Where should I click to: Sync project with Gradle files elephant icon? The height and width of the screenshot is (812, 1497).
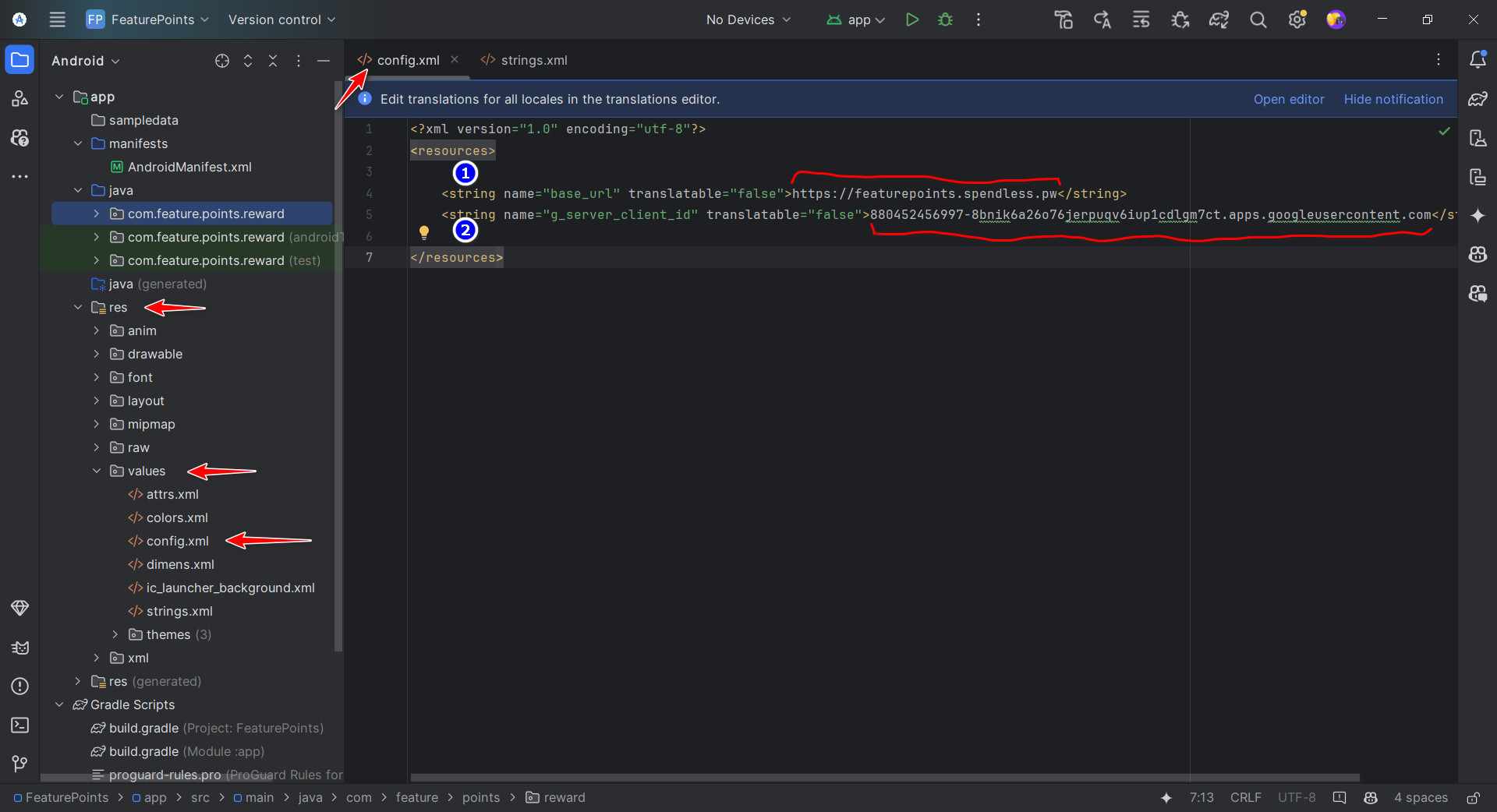pyautogui.click(x=1219, y=19)
